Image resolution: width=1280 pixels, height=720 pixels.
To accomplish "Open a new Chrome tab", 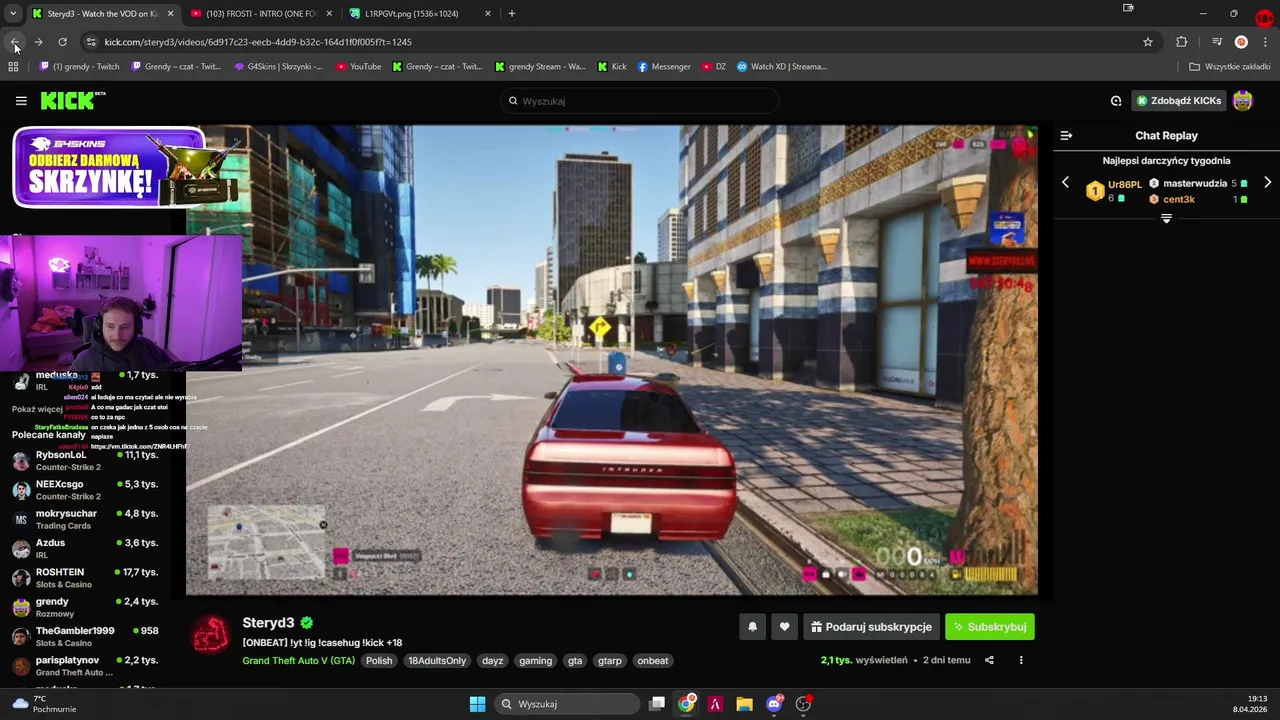I will (511, 14).
